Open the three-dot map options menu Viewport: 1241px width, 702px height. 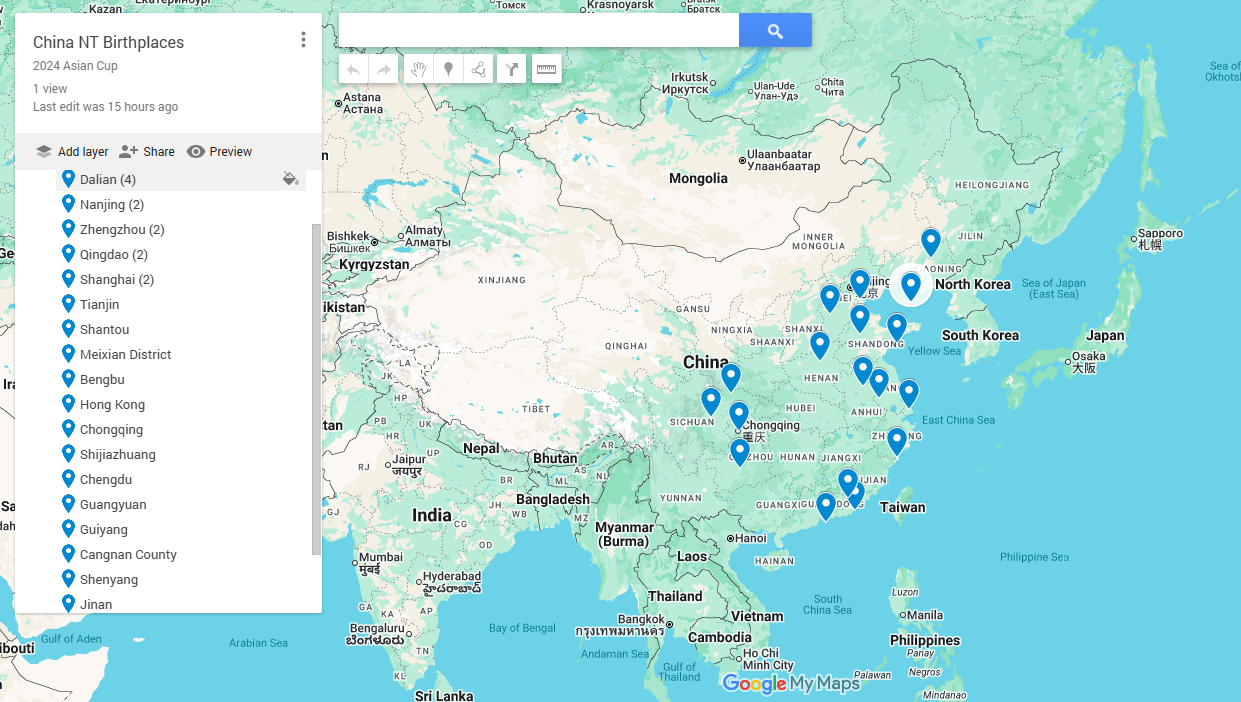coord(303,40)
